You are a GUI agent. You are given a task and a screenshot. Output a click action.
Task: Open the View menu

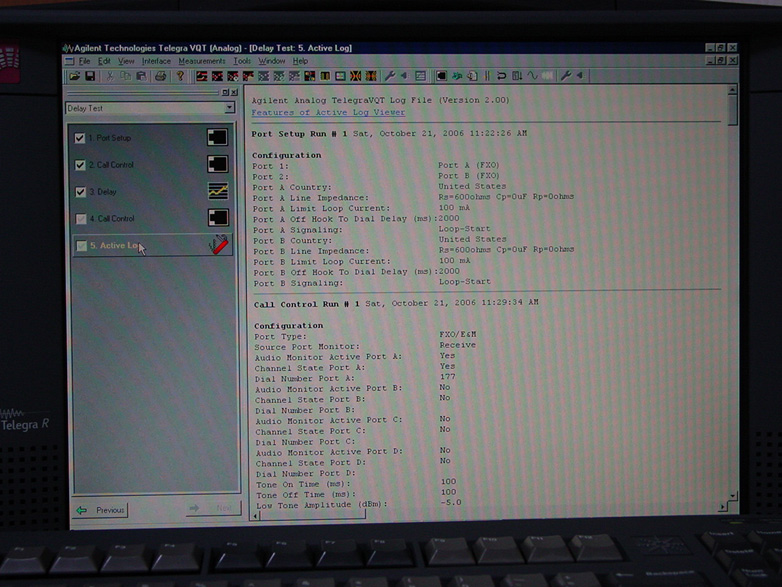pos(126,61)
